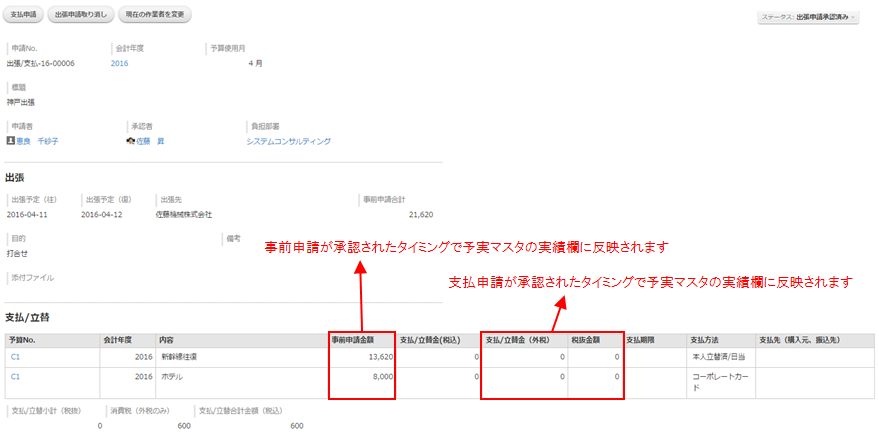Click the applicant user icon
Image resolution: width=879 pixels, height=435 pixels.
click(10, 141)
